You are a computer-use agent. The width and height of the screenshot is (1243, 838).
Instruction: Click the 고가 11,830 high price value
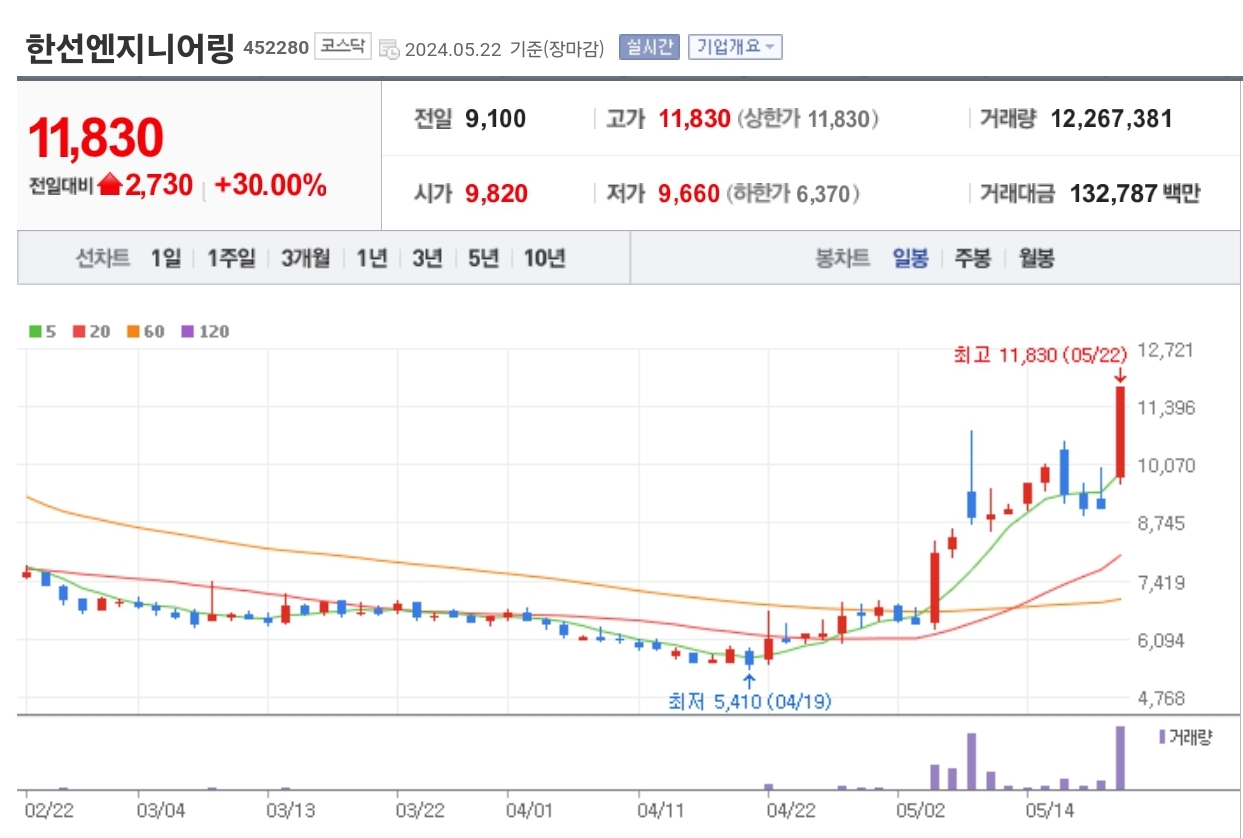point(695,119)
